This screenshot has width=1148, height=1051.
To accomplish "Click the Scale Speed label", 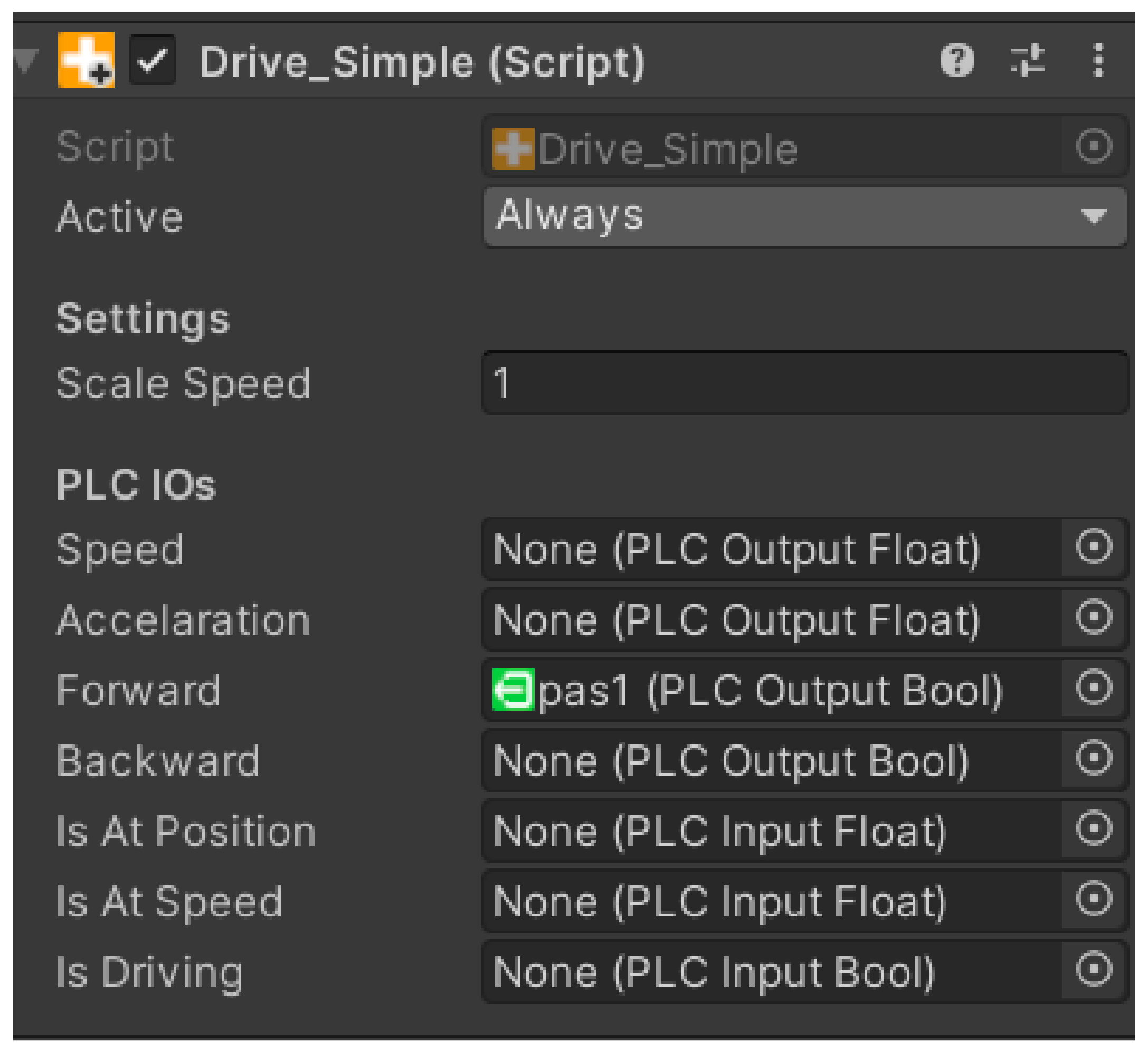I will point(183,383).
